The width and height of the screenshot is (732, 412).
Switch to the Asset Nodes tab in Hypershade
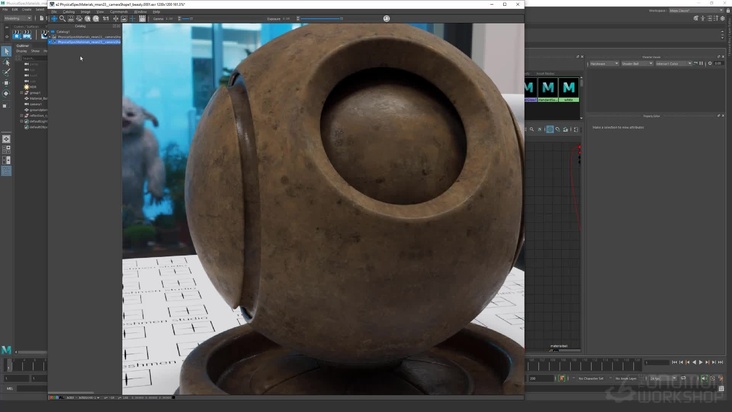tap(545, 74)
